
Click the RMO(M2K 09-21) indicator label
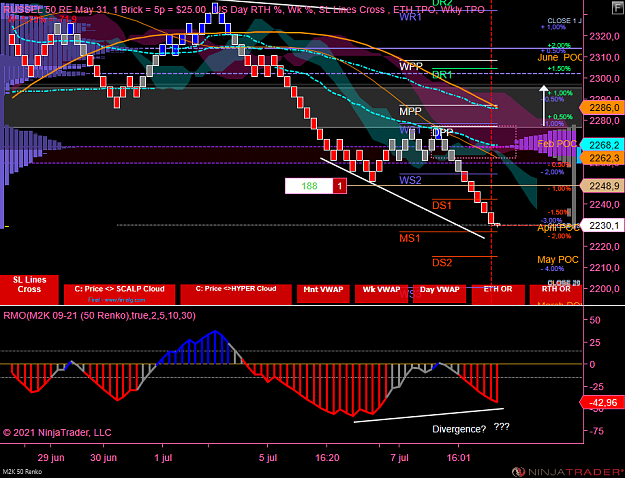pyautogui.click(x=99, y=316)
